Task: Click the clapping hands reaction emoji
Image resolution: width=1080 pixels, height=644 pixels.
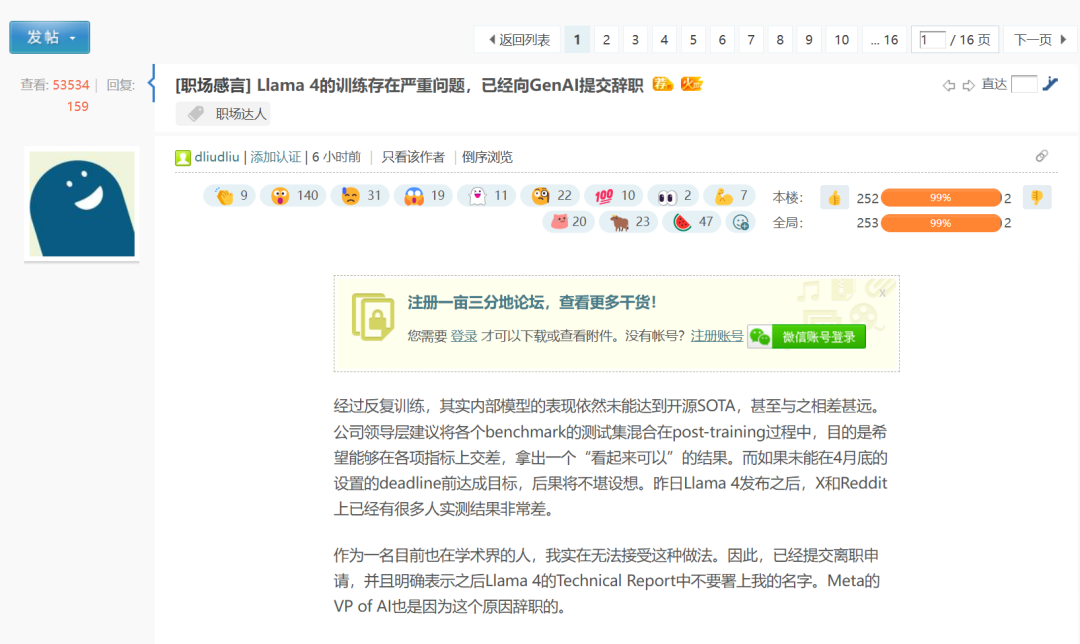Action: (224, 196)
